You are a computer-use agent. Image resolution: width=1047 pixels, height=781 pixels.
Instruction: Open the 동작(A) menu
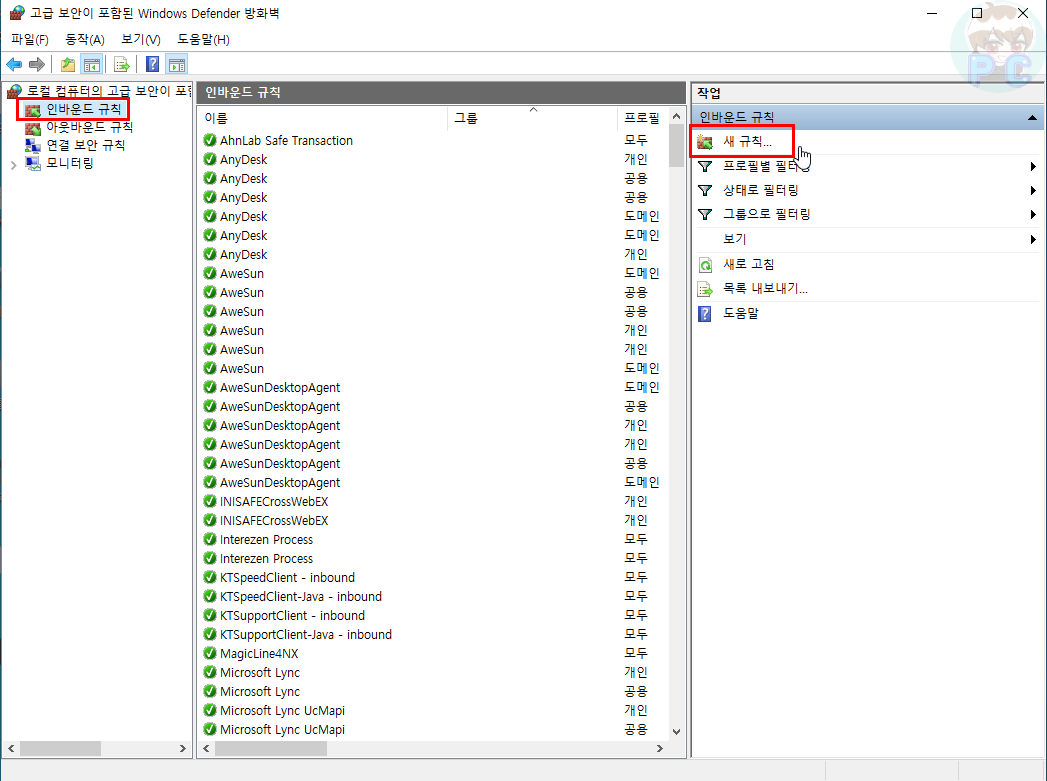point(85,39)
